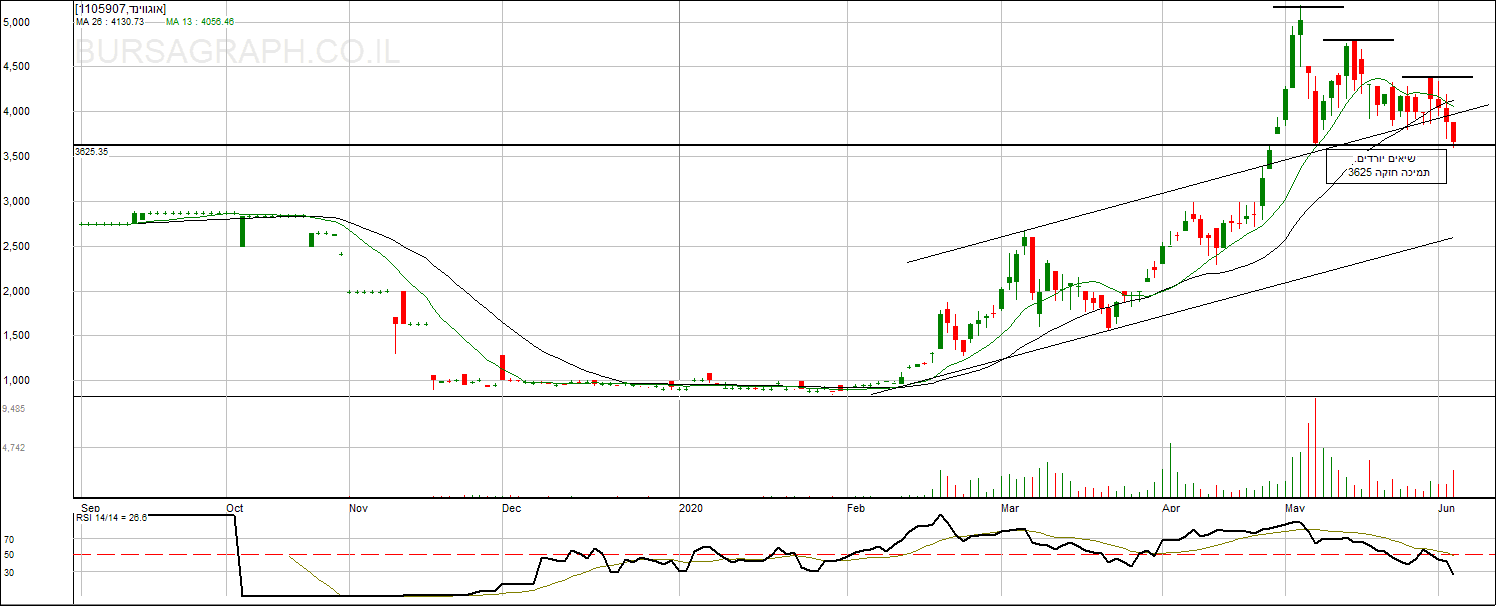The width and height of the screenshot is (1496, 606).
Task: Select the MA 26 : 4130.73 legend
Action: [x=110, y=21]
